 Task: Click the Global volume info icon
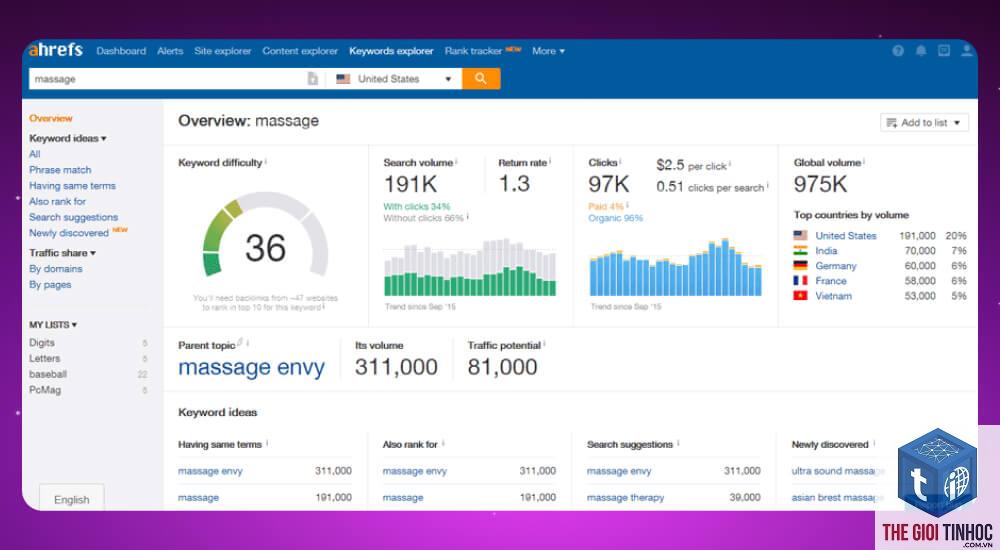[x=864, y=162]
